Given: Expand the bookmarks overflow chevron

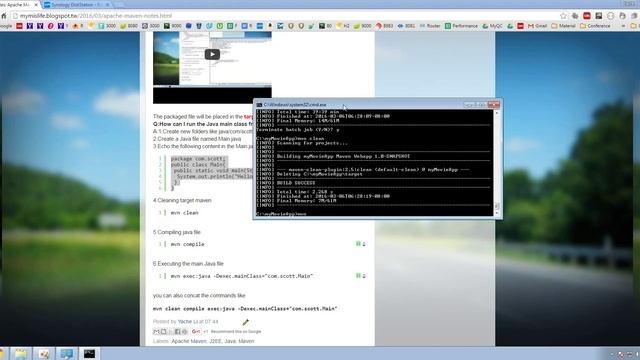Looking at the screenshot, I should coord(623,26).
